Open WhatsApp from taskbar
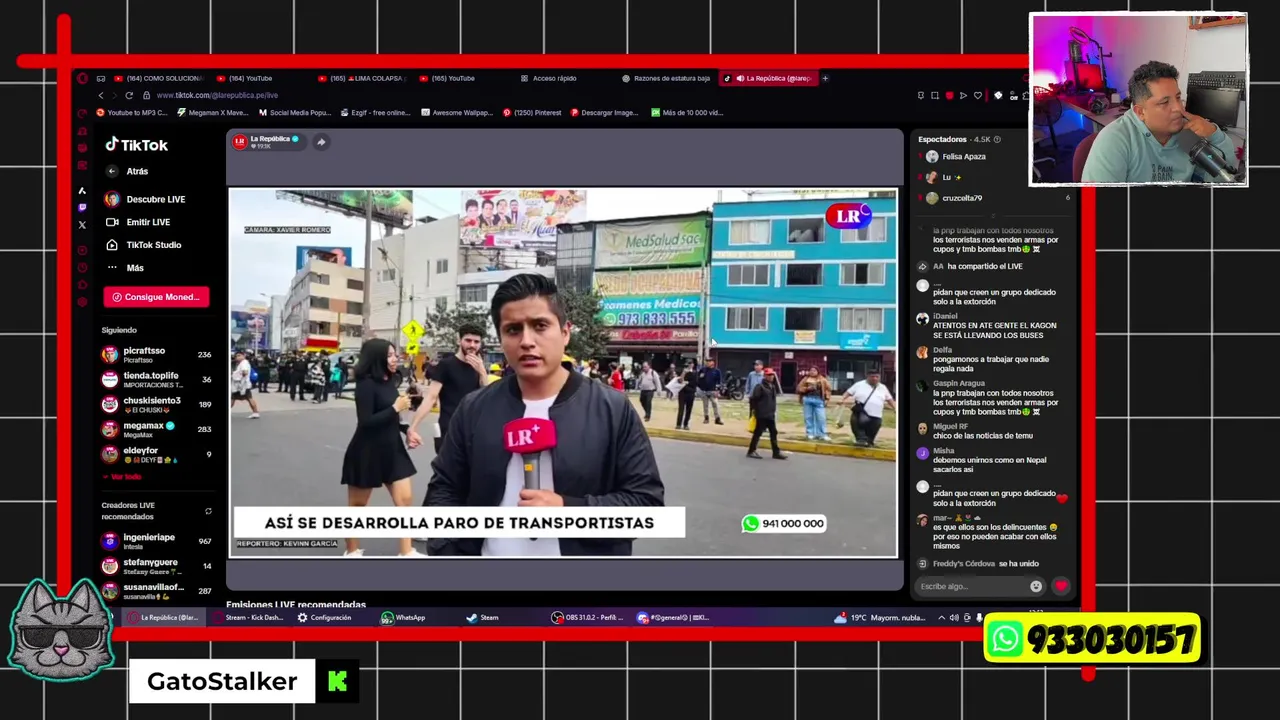 tap(403, 618)
